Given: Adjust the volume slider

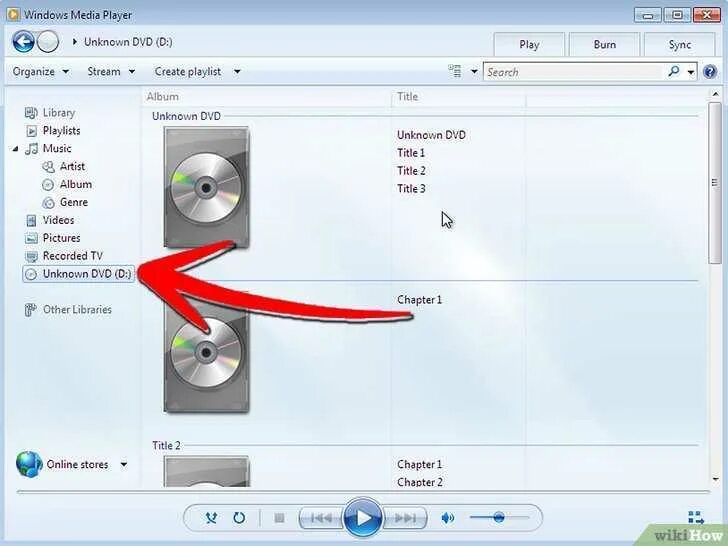Looking at the screenshot, I should pos(499,517).
